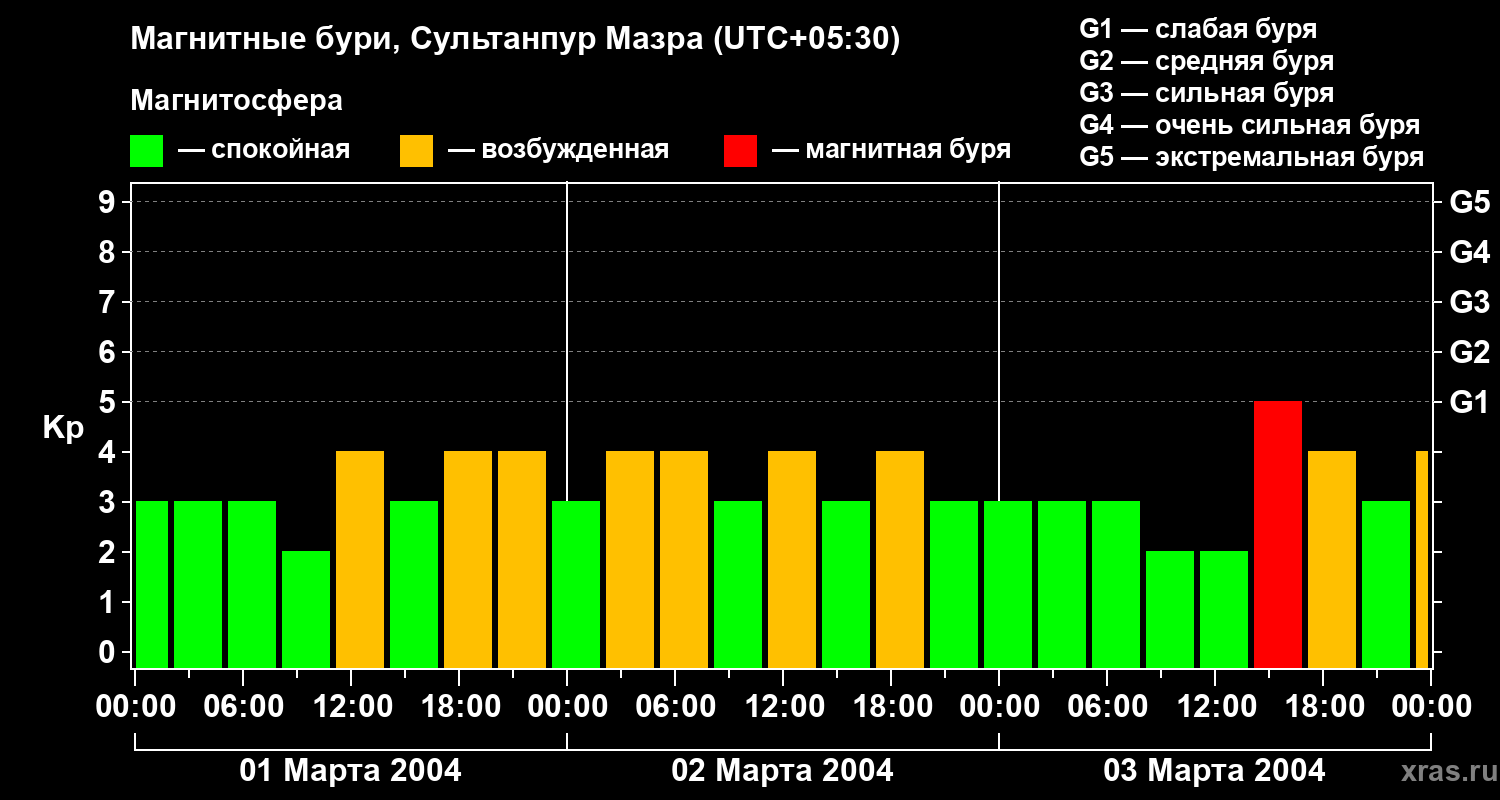This screenshot has height=800, width=1500.
Task: Click the Kp axis value '6'
Action: click(109, 352)
